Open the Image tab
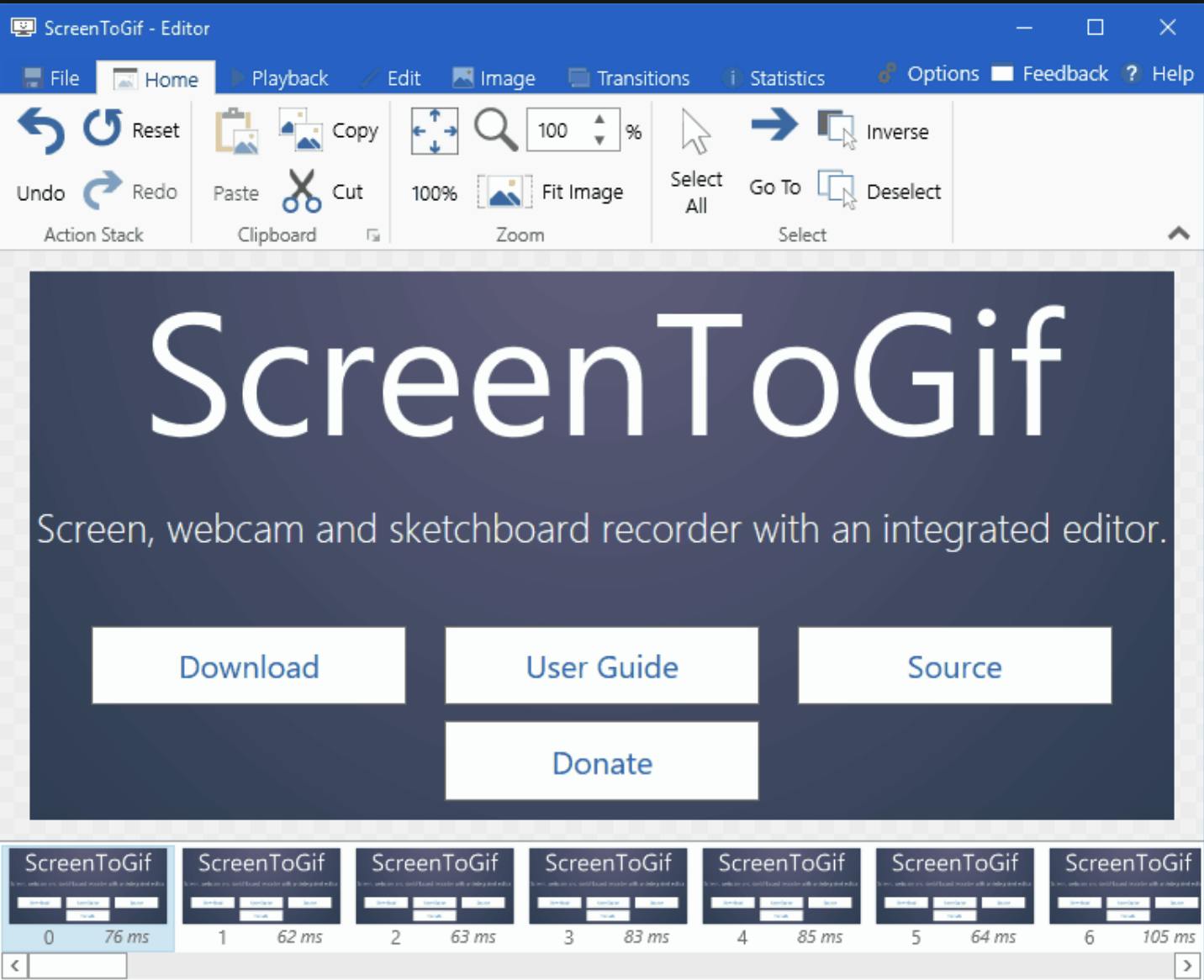The height and width of the screenshot is (980, 1204). pyautogui.click(x=494, y=78)
